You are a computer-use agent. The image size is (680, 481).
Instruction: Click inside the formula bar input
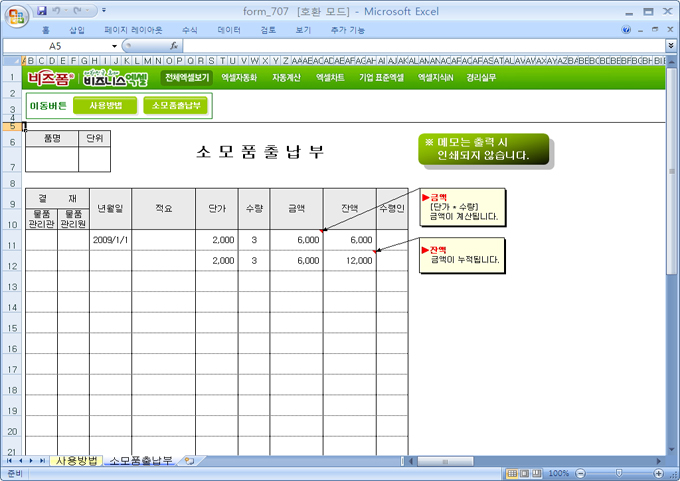click(x=424, y=46)
